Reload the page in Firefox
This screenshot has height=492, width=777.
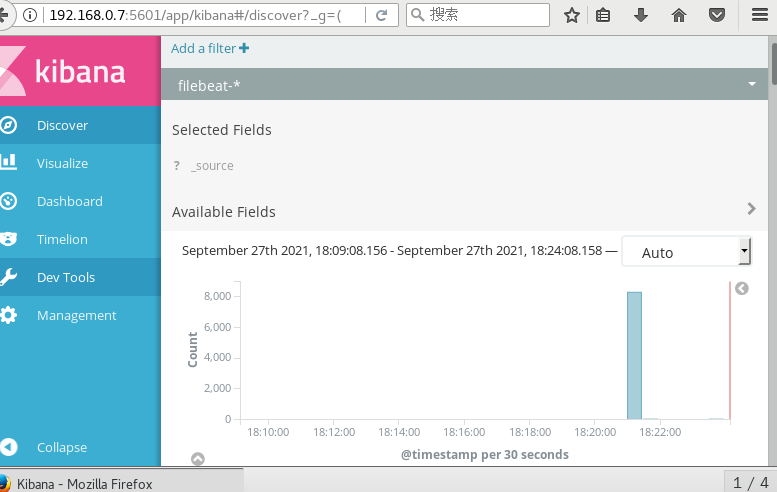[x=381, y=15]
